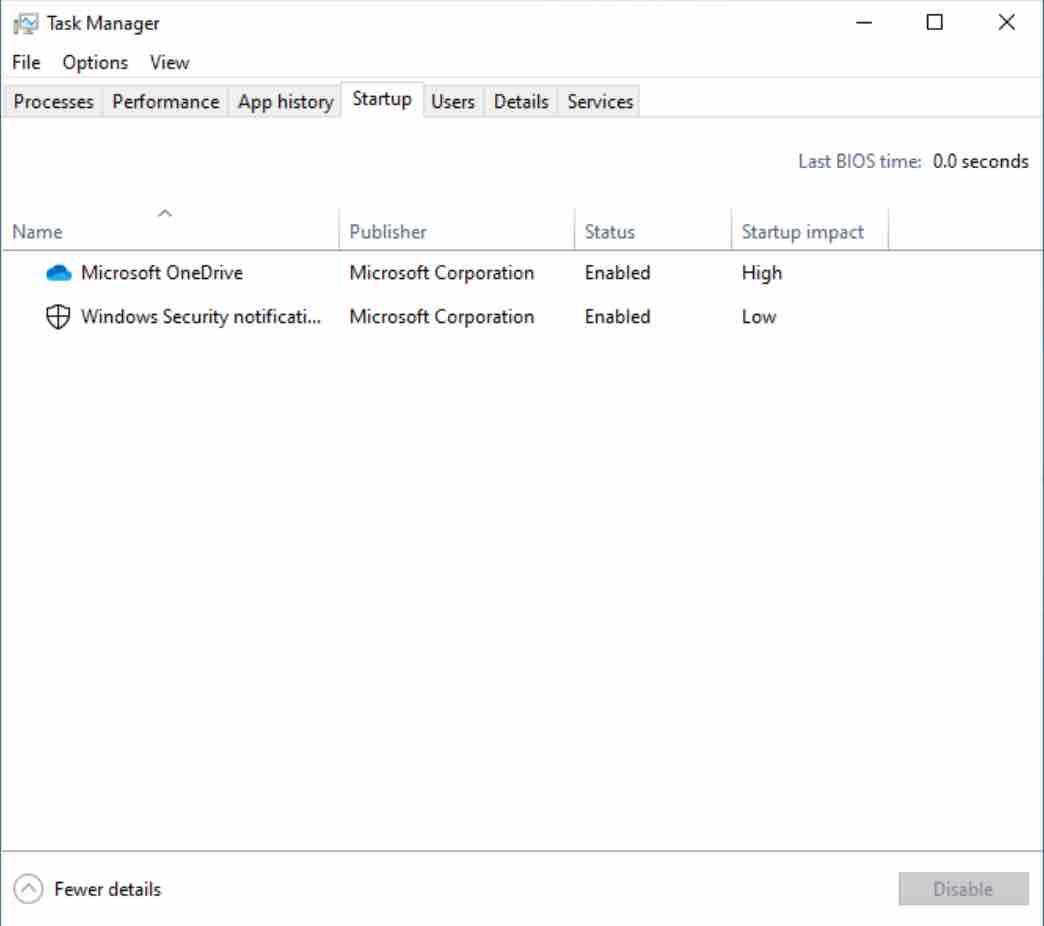Image resolution: width=1044 pixels, height=926 pixels.
Task: Click the sort arrow above Name column
Action: pos(165,213)
